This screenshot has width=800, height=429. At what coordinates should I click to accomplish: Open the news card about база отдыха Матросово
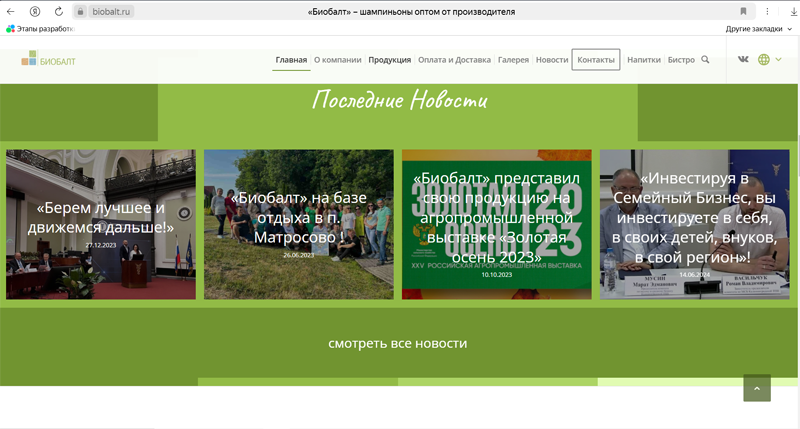(x=299, y=224)
